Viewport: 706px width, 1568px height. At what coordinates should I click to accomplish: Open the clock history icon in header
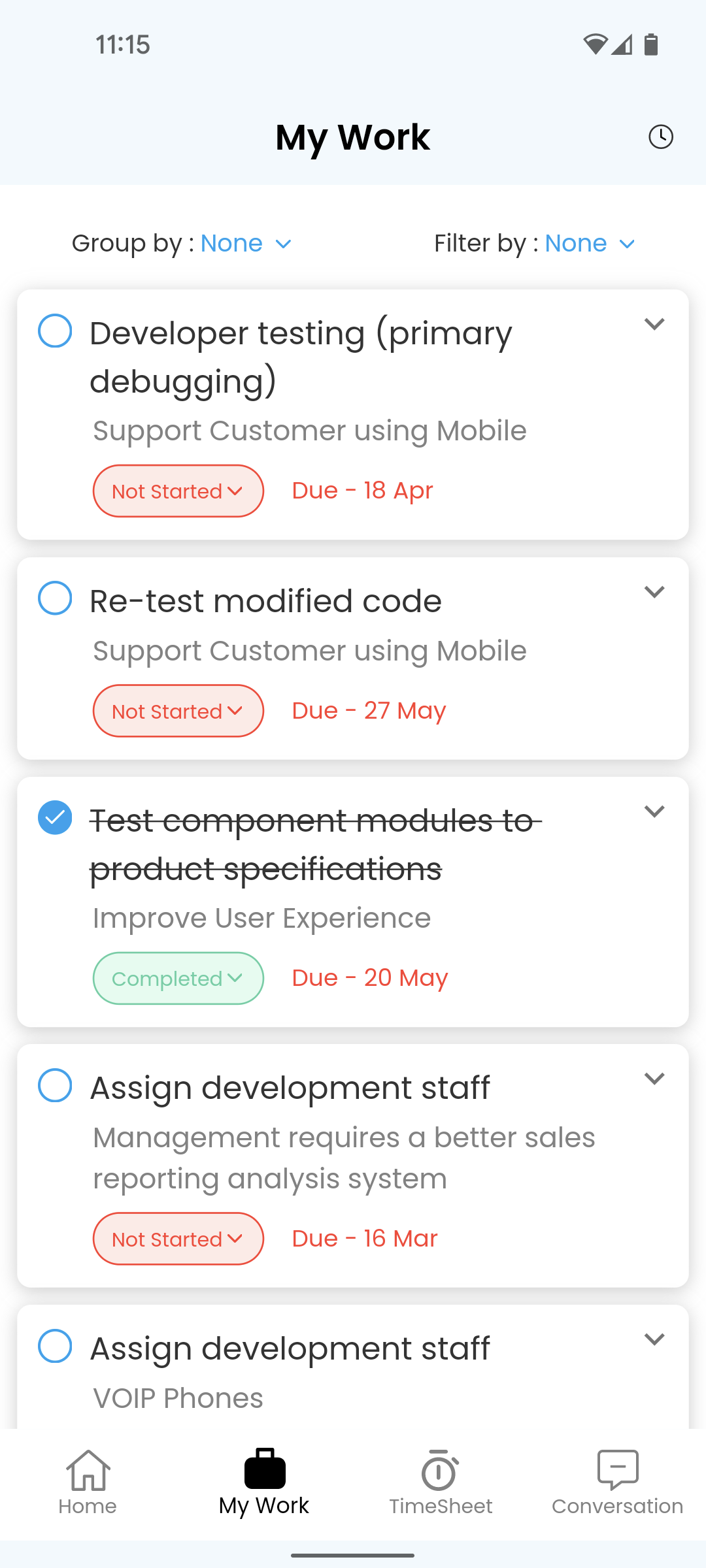(x=660, y=137)
